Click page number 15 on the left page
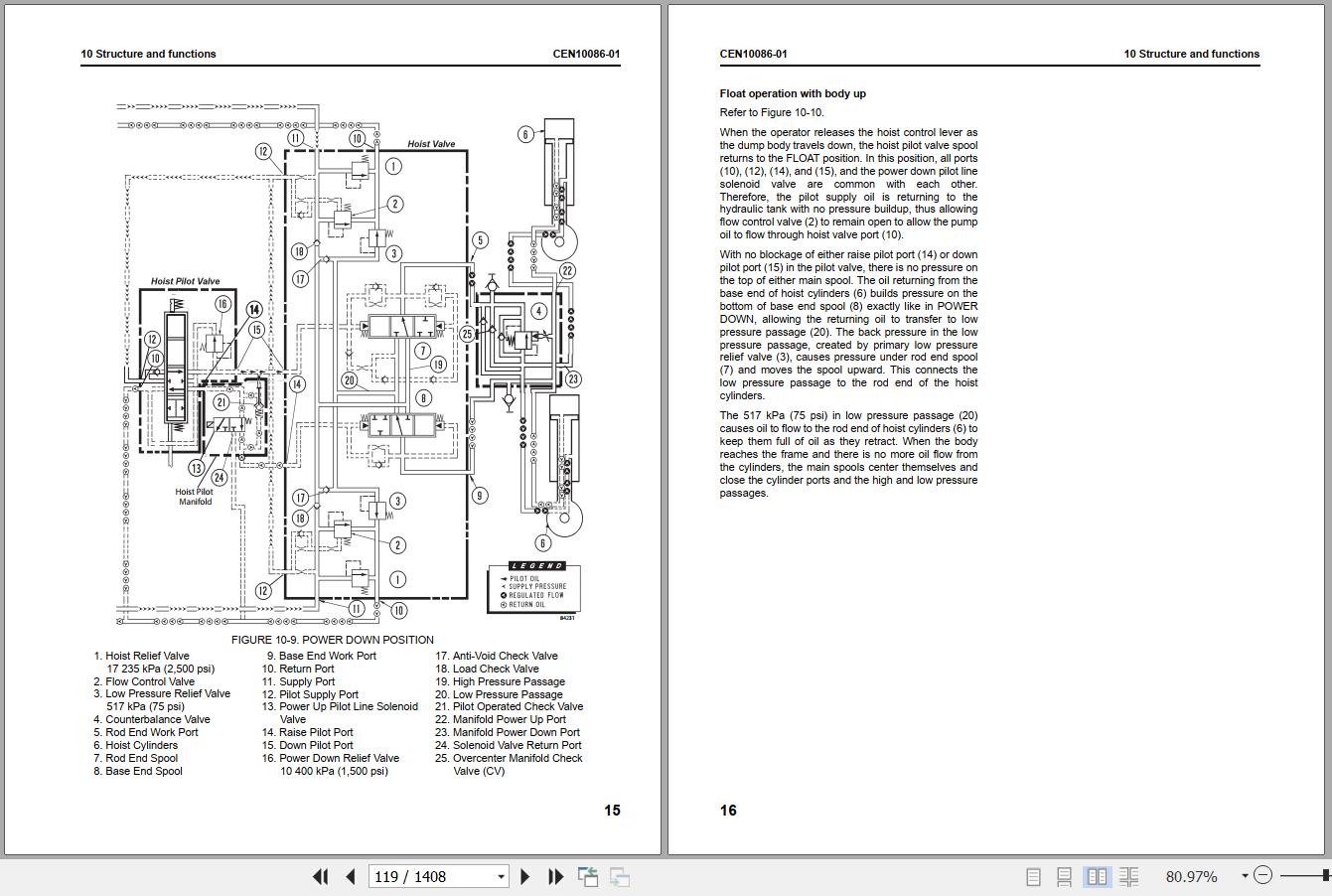Image resolution: width=1332 pixels, height=896 pixels. [612, 811]
